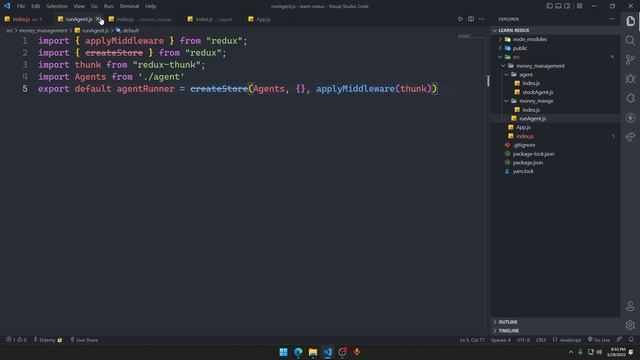Click the Live Share arrow icon in the activity bar

630,137
